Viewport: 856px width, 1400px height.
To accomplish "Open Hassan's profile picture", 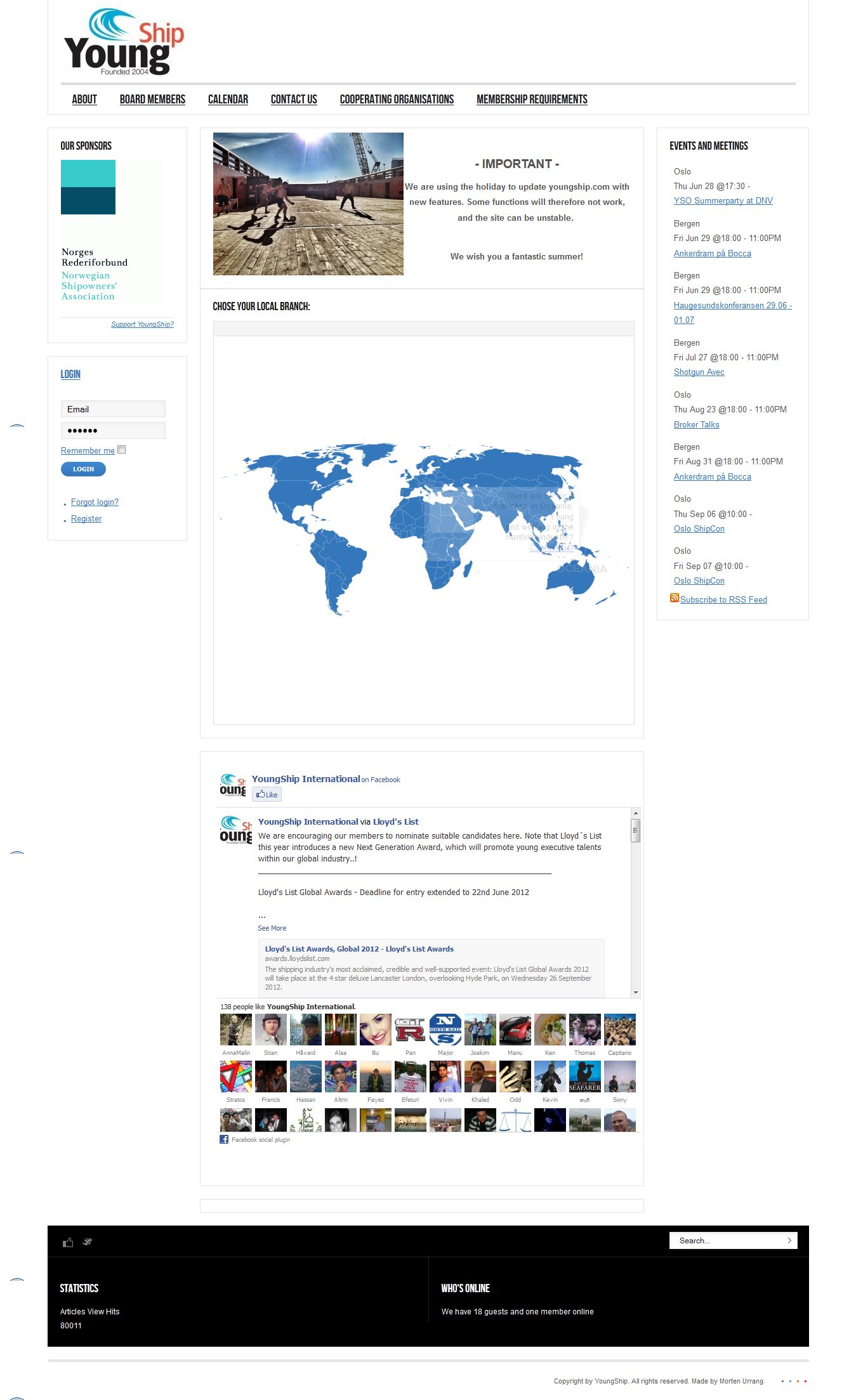I will [x=306, y=1076].
